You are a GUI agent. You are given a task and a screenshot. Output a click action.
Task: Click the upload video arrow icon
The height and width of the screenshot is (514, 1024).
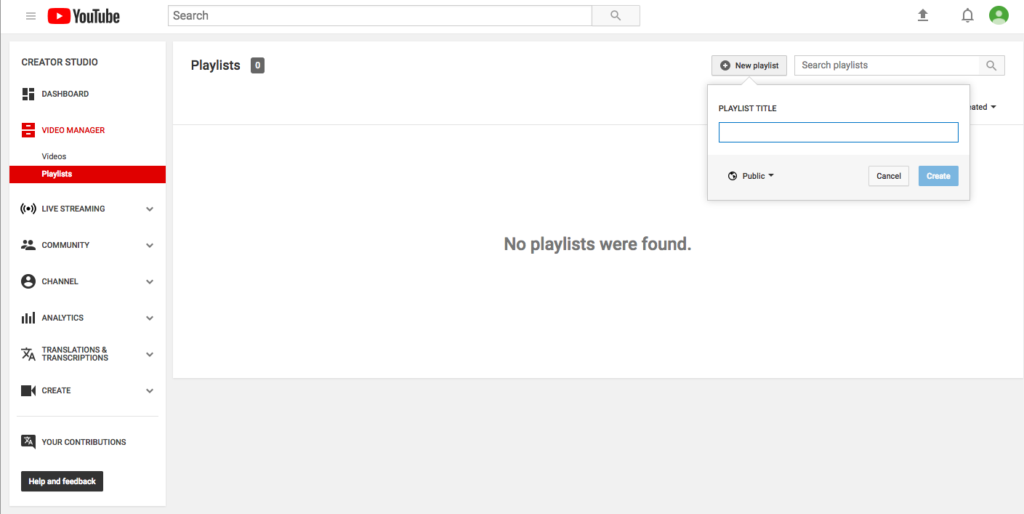tap(923, 15)
